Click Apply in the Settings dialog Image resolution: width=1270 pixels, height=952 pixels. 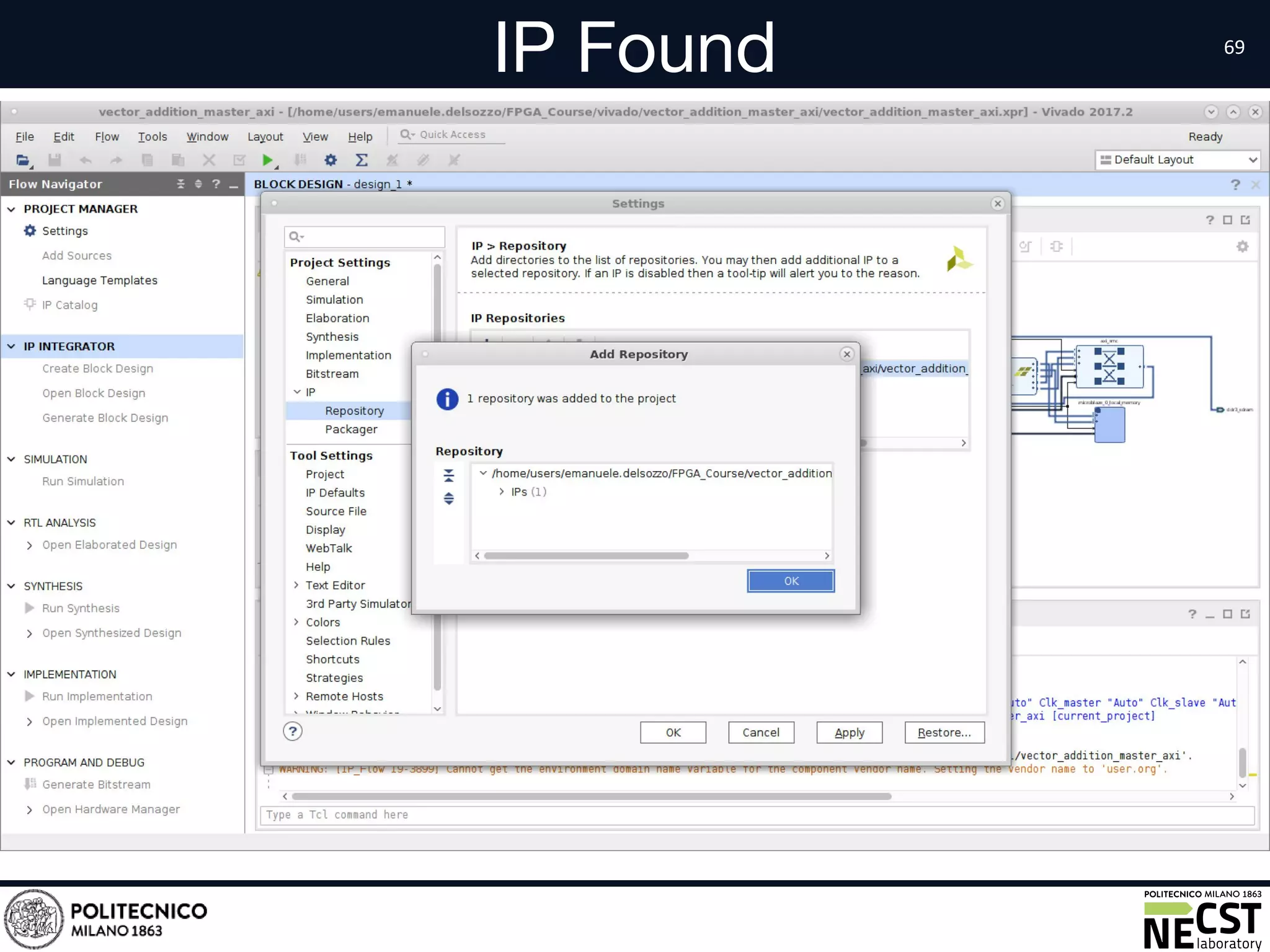[849, 733]
